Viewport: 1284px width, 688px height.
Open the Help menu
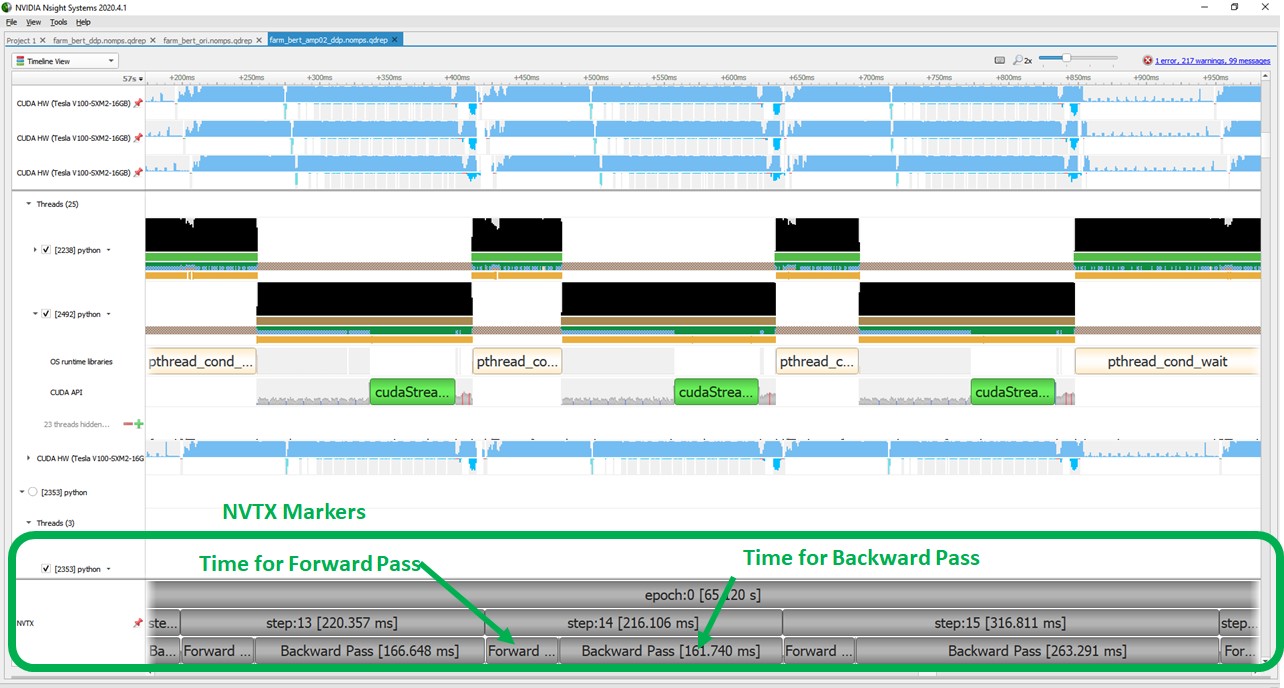click(x=83, y=21)
